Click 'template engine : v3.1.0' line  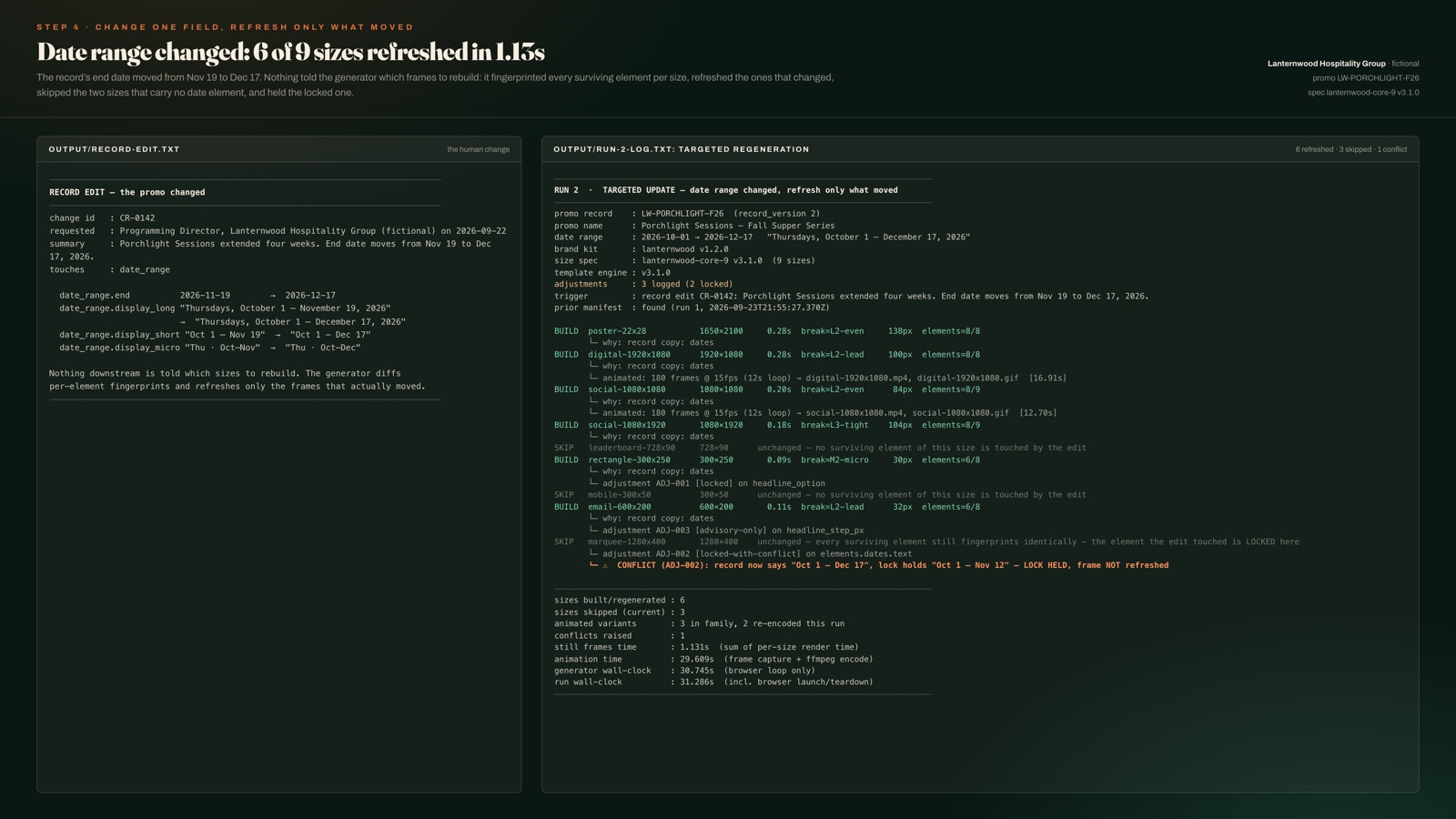point(612,273)
